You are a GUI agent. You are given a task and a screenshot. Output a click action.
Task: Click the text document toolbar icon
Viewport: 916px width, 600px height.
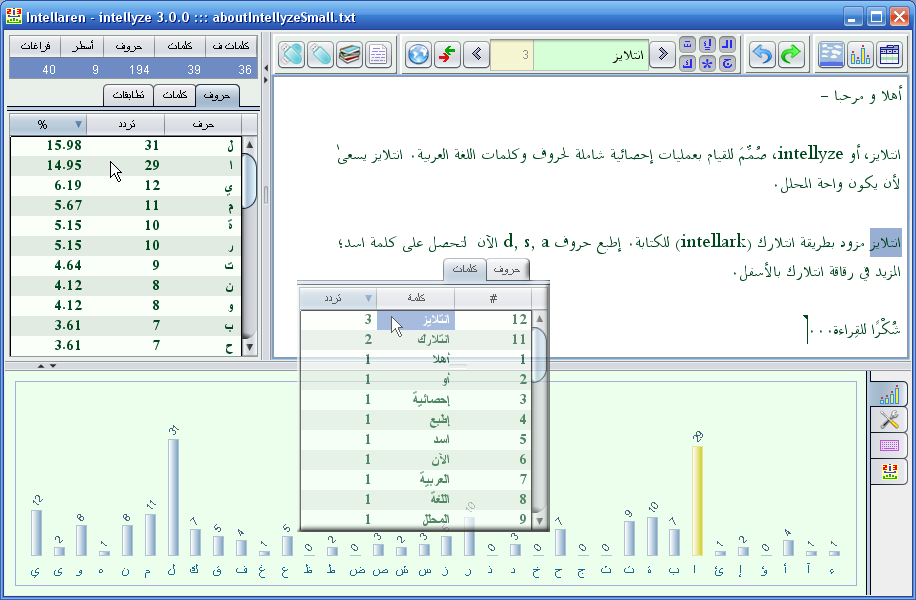pyautogui.click(x=379, y=55)
